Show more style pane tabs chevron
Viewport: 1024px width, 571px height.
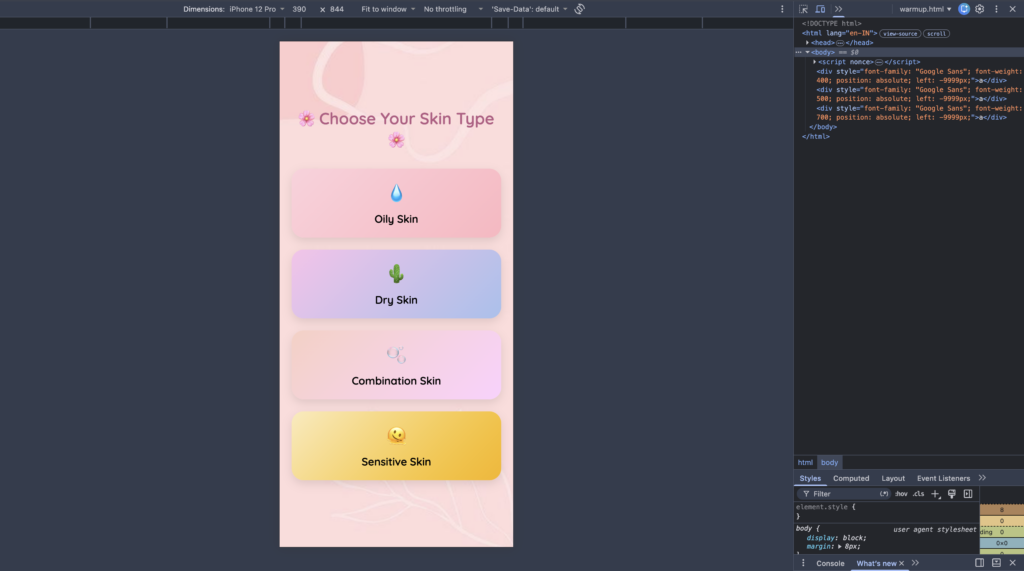[982, 478]
